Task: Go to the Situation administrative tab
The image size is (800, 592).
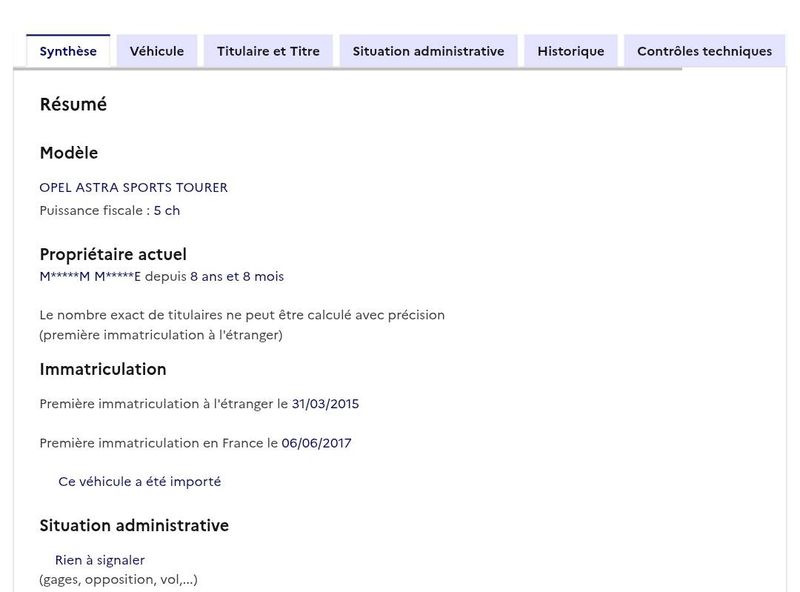Action: tap(428, 51)
